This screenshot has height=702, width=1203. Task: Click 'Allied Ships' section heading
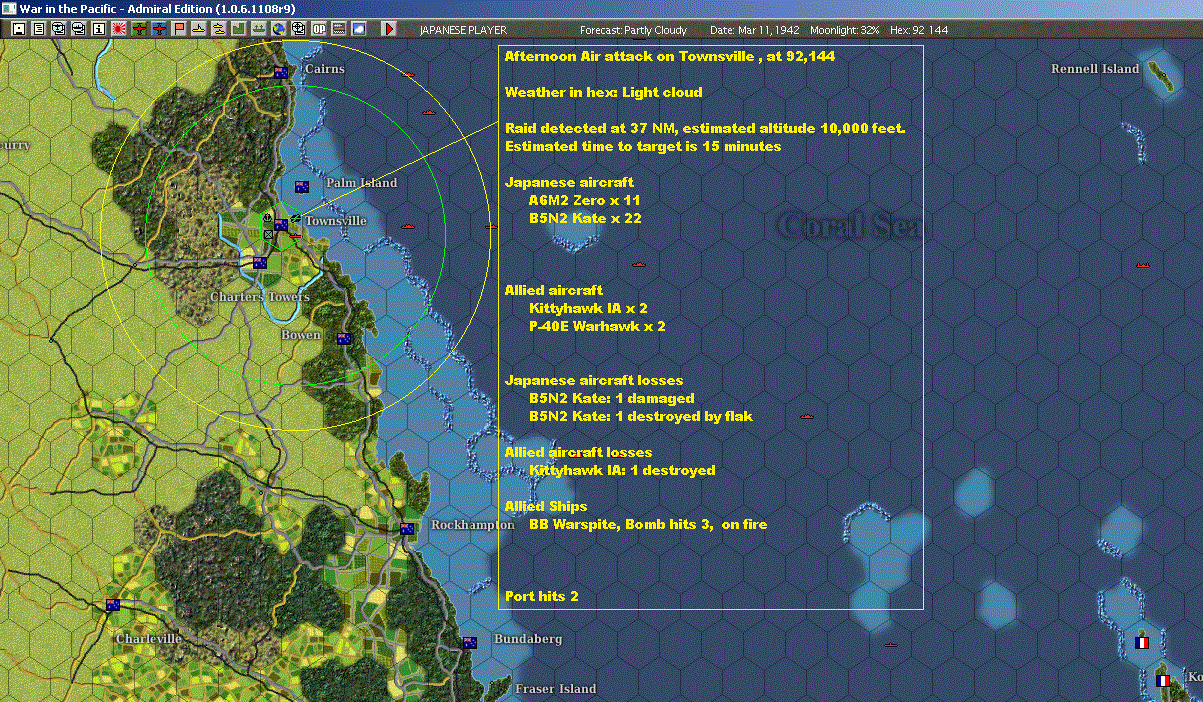pyautogui.click(x=546, y=507)
